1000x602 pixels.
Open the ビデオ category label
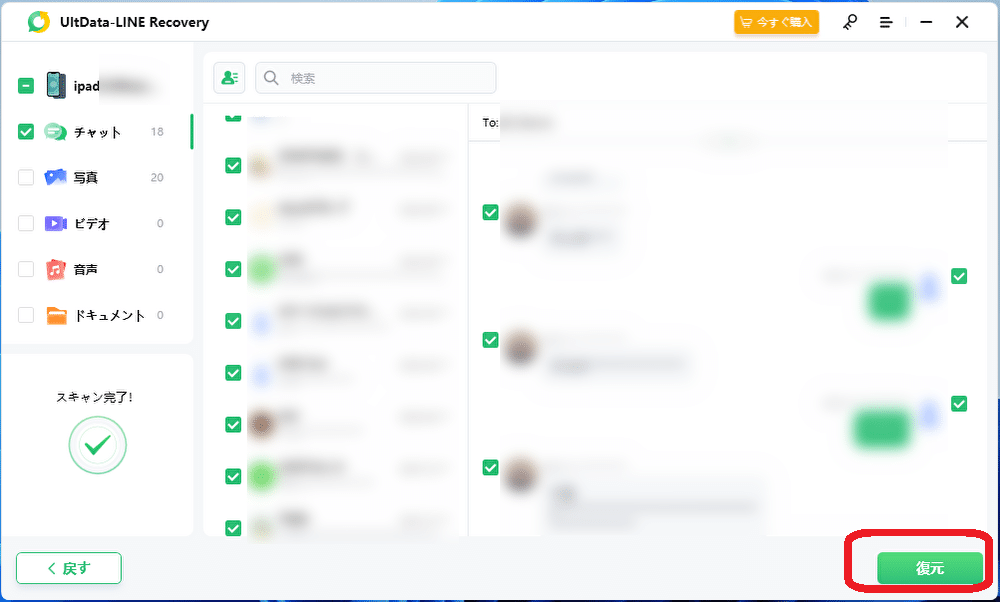coord(92,223)
